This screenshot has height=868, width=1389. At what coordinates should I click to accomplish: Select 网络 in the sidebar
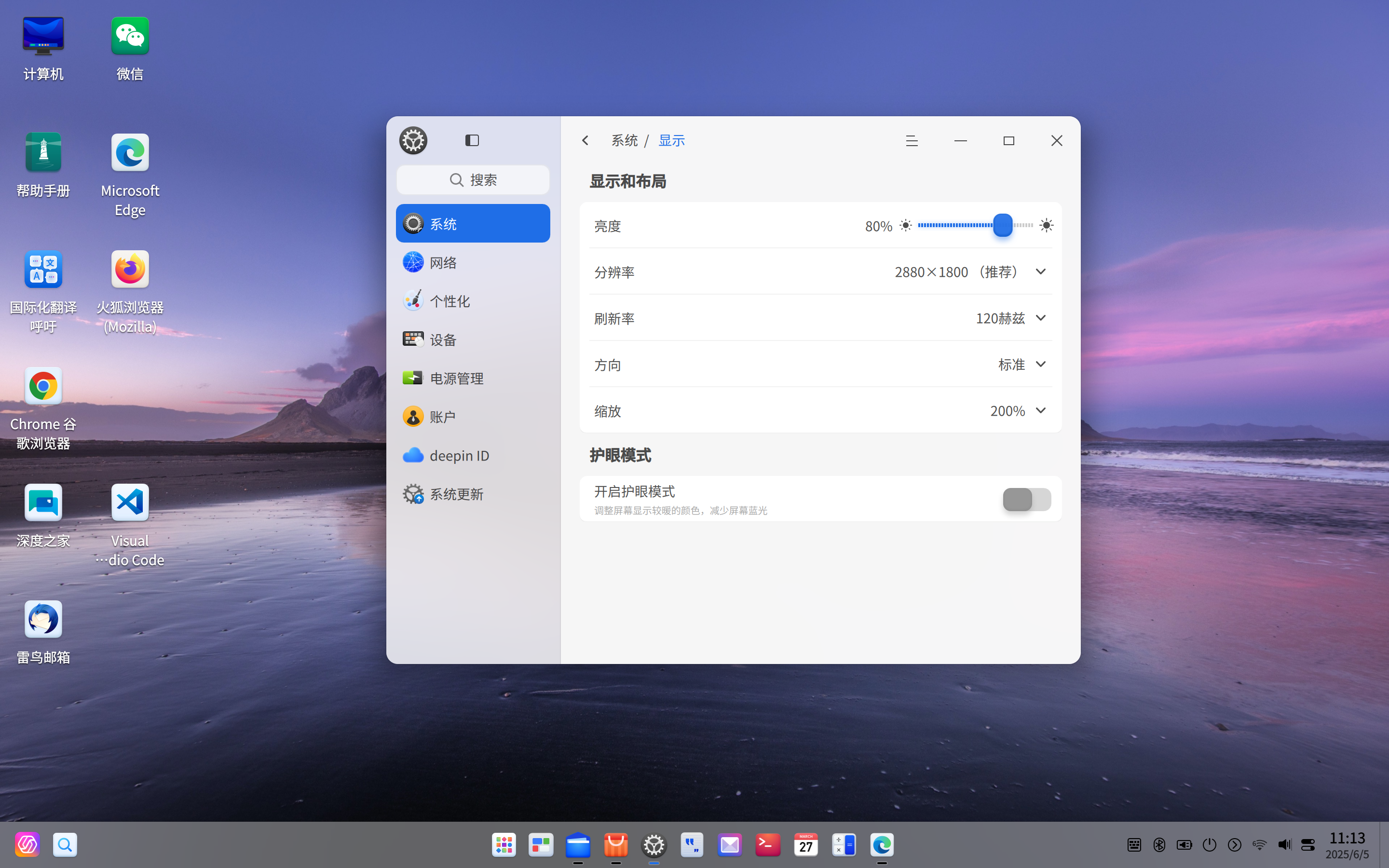pos(473,262)
